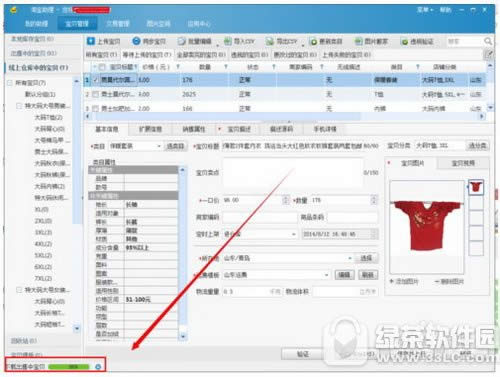Open the 宝贝描述 detail tab
Viewport: 500px width, 377px height.
tap(239, 129)
